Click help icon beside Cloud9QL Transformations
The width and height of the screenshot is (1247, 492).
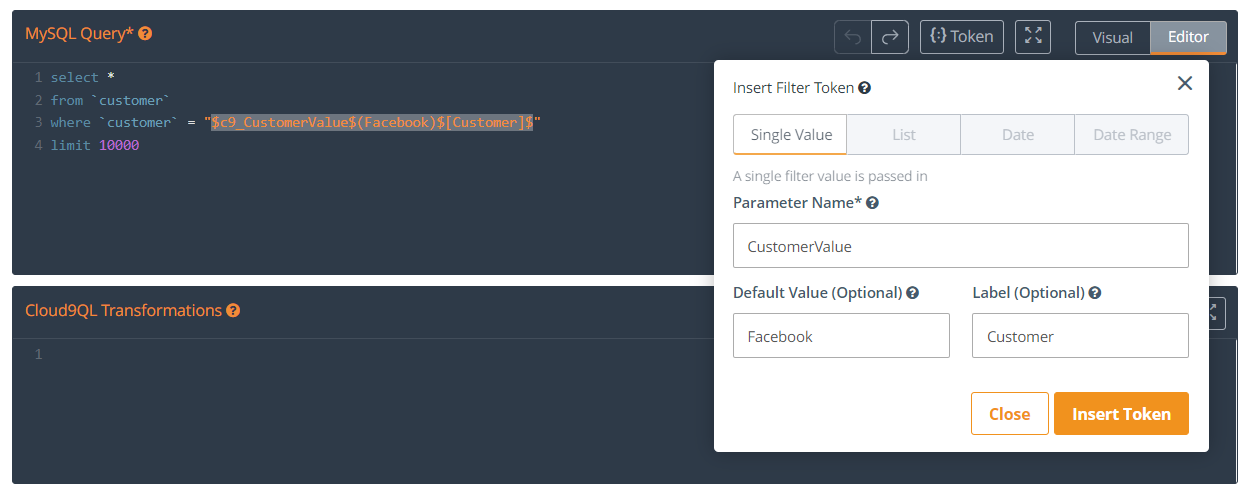[x=233, y=311]
